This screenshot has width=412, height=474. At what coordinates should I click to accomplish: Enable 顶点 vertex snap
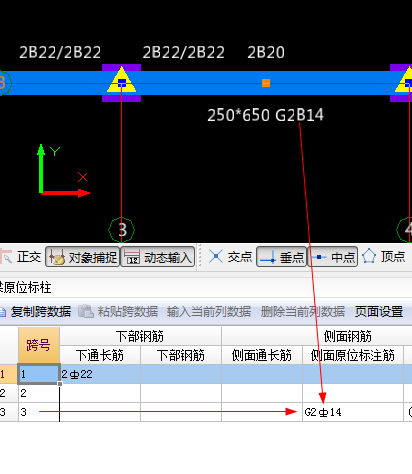coord(384,257)
